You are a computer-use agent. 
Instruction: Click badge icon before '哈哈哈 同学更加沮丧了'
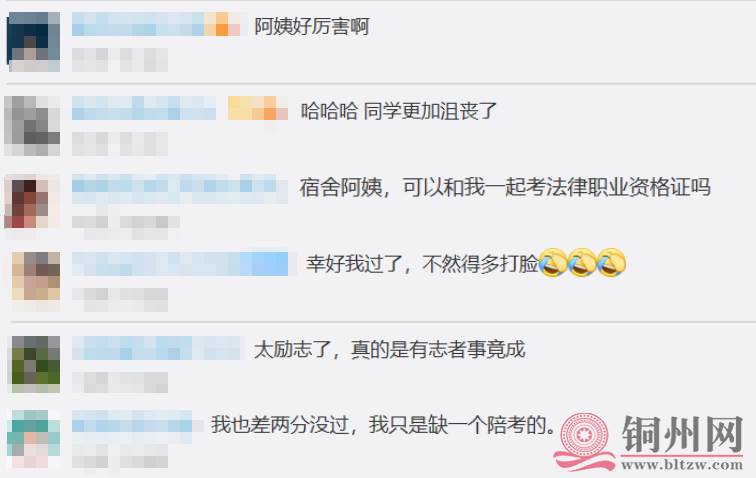(x=258, y=108)
